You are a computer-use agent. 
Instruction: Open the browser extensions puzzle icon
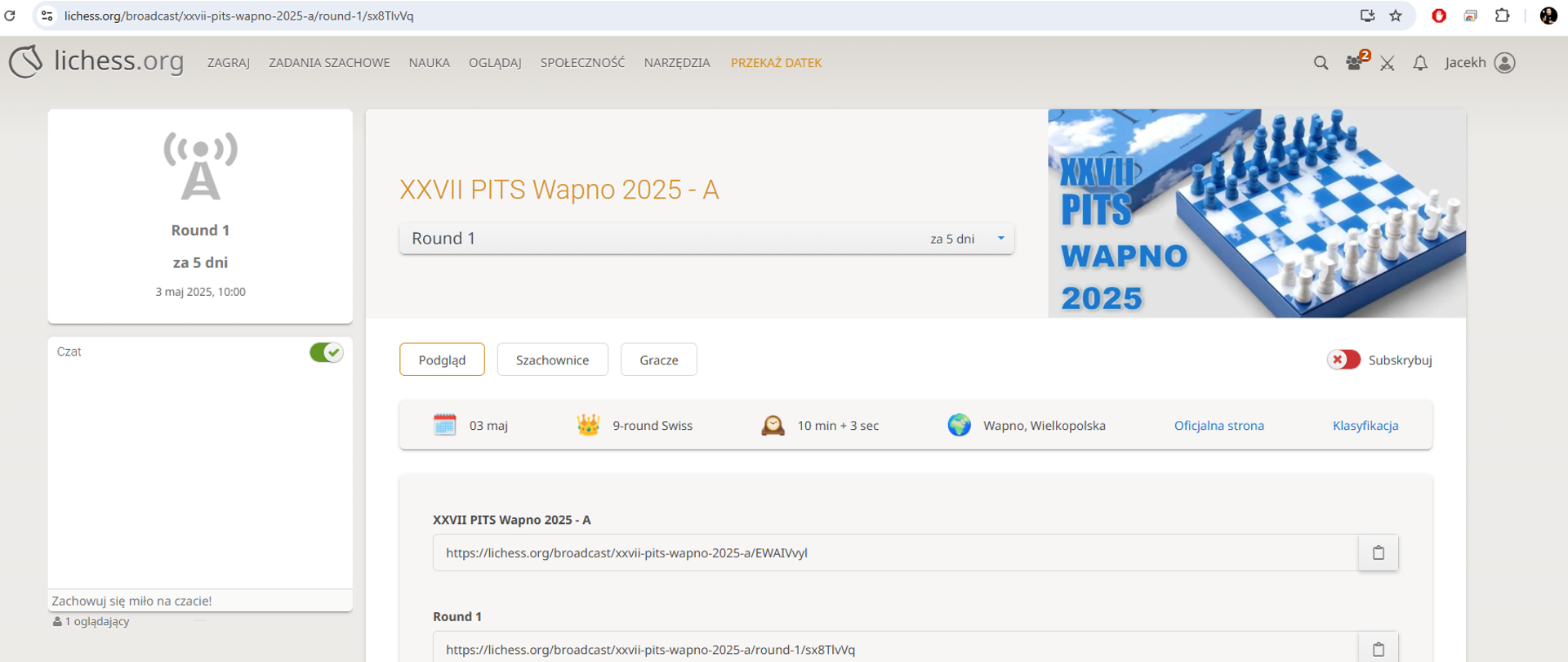pyautogui.click(x=1502, y=16)
